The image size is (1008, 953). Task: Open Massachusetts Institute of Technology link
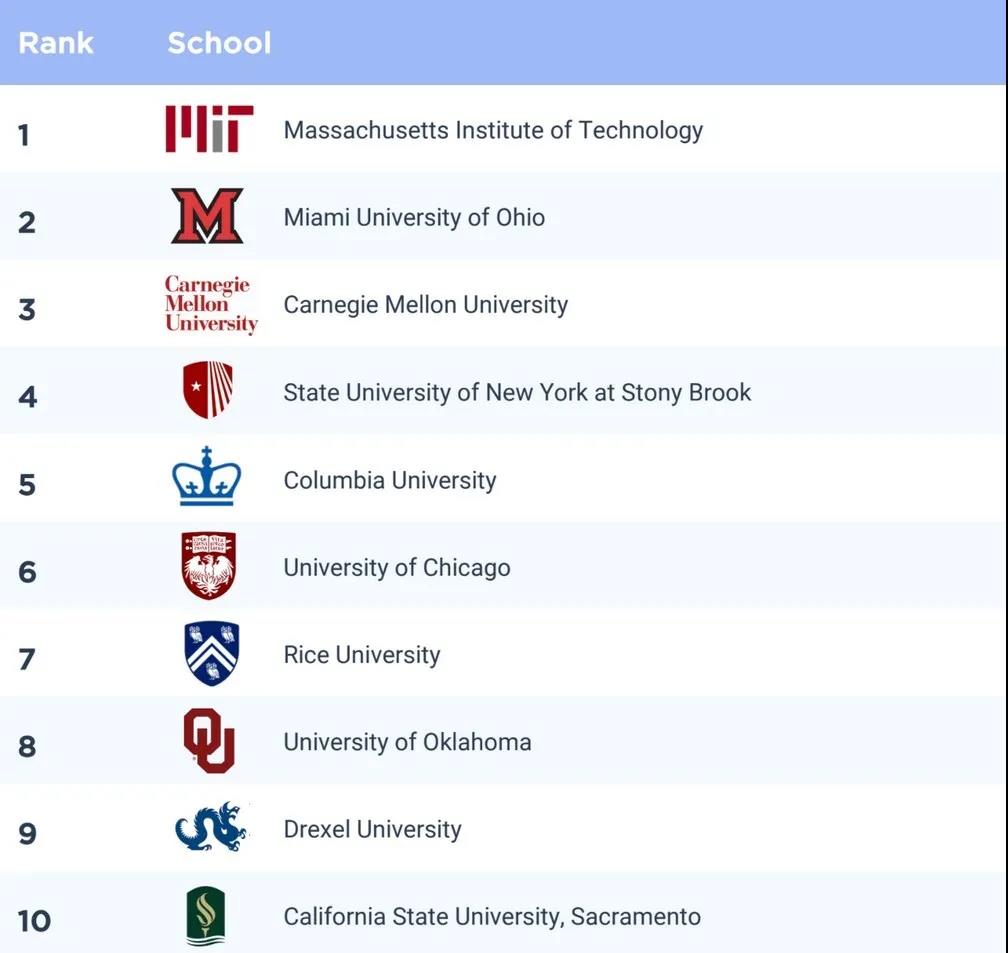tap(493, 130)
